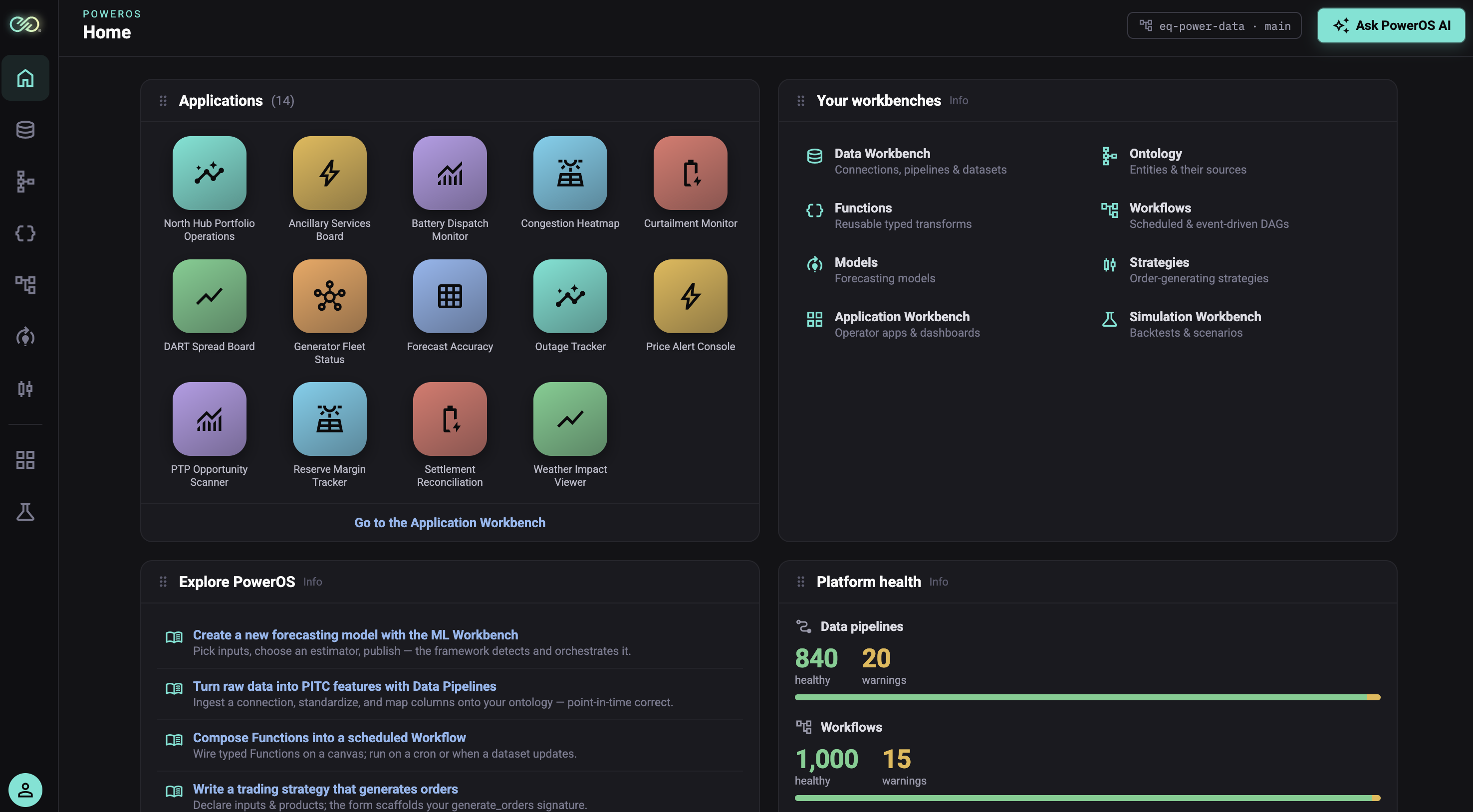Open the Functions braces sidebar icon

25,233
